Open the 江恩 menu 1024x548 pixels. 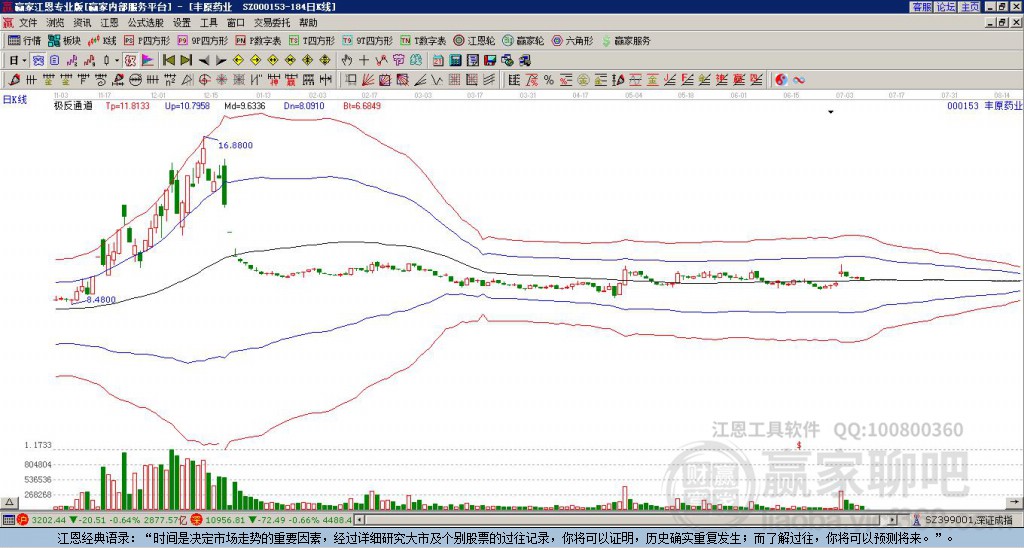tap(109, 23)
